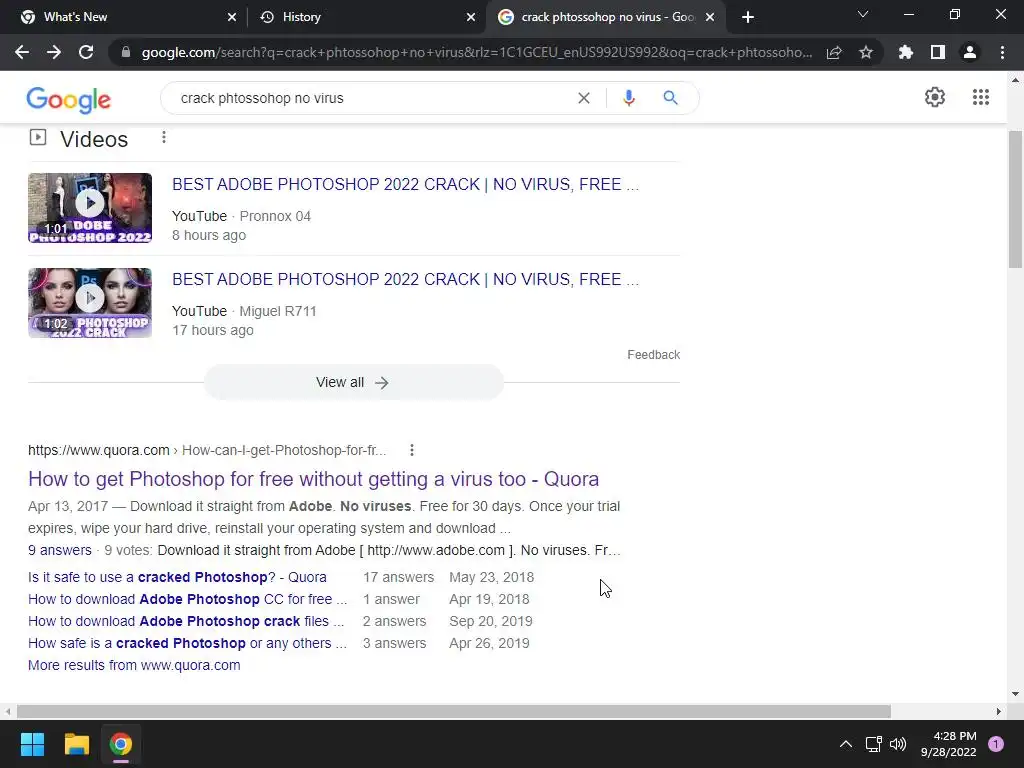Click scroll right arrow at bottom
1024x768 pixels.
(999, 711)
